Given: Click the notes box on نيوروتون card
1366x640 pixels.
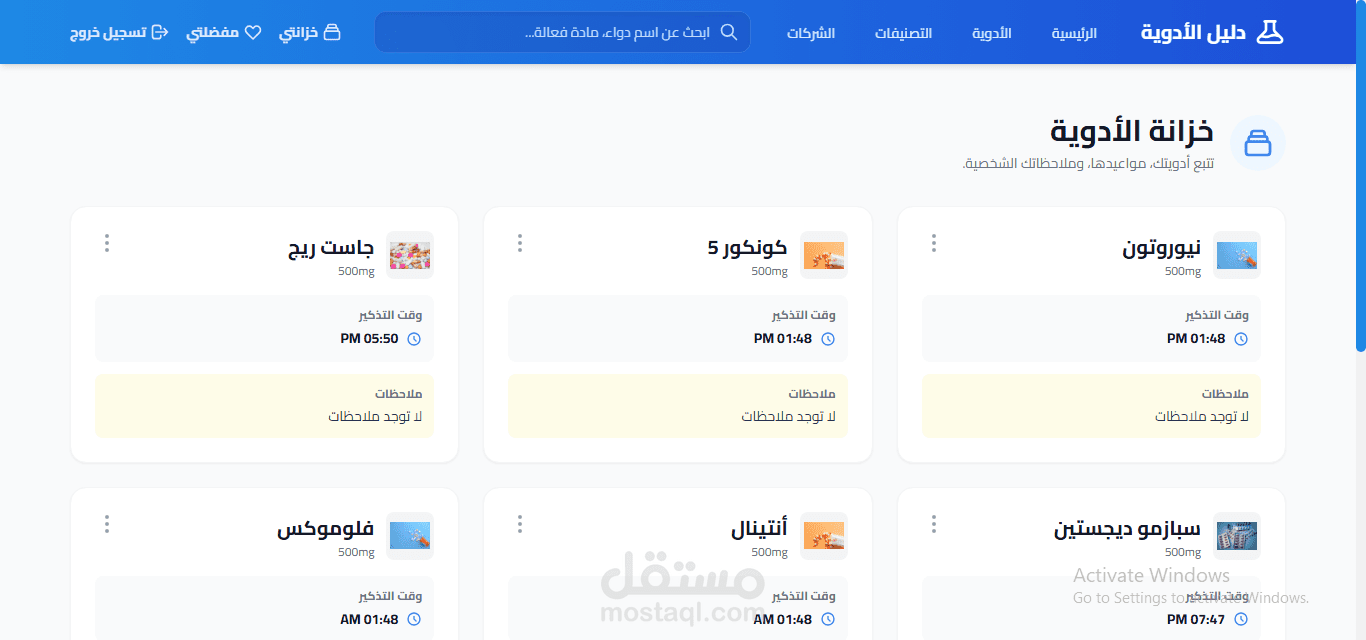Looking at the screenshot, I should (x=1091, y=406).
